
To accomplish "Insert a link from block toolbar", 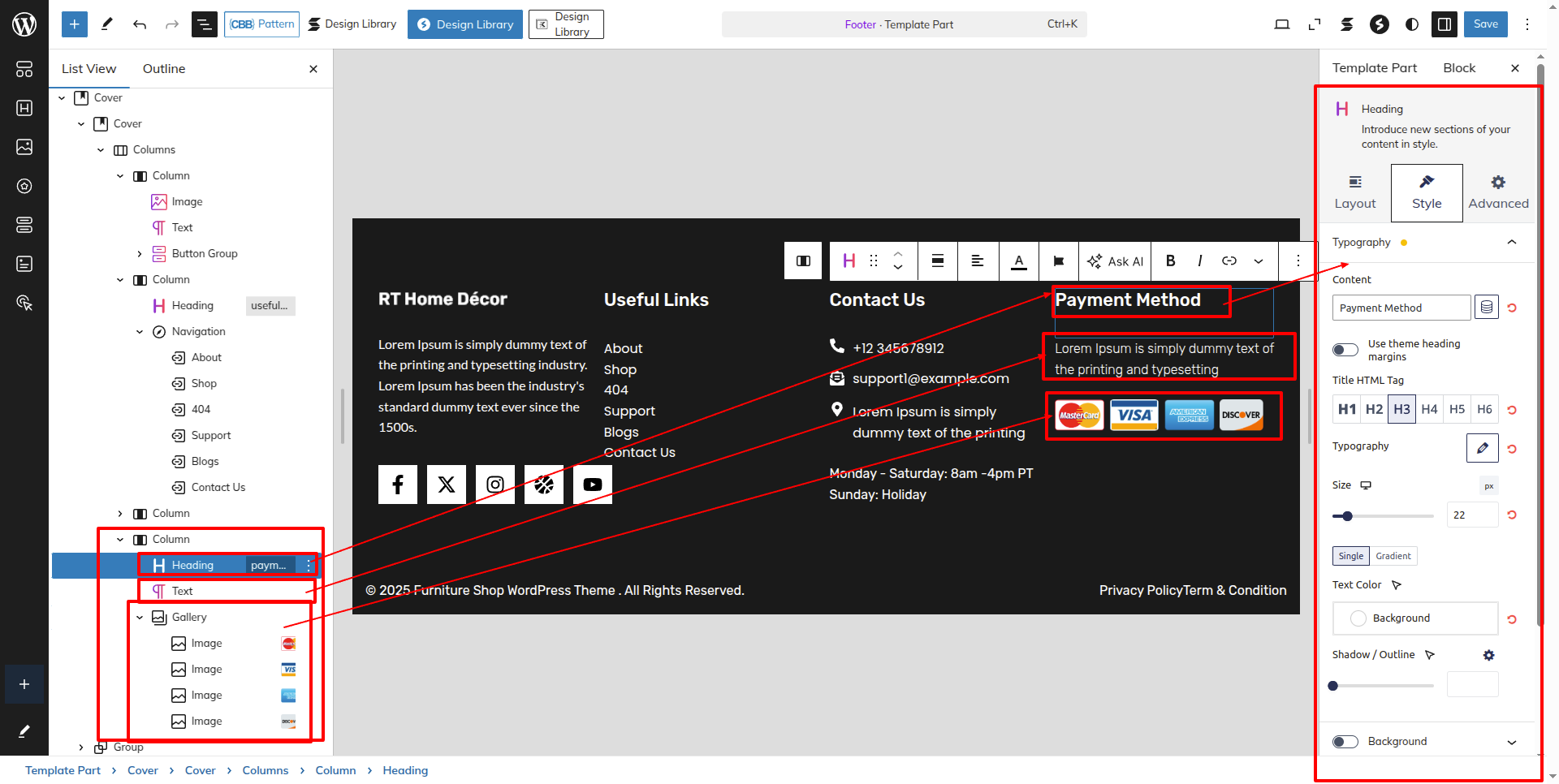I will coord(1229,261).
